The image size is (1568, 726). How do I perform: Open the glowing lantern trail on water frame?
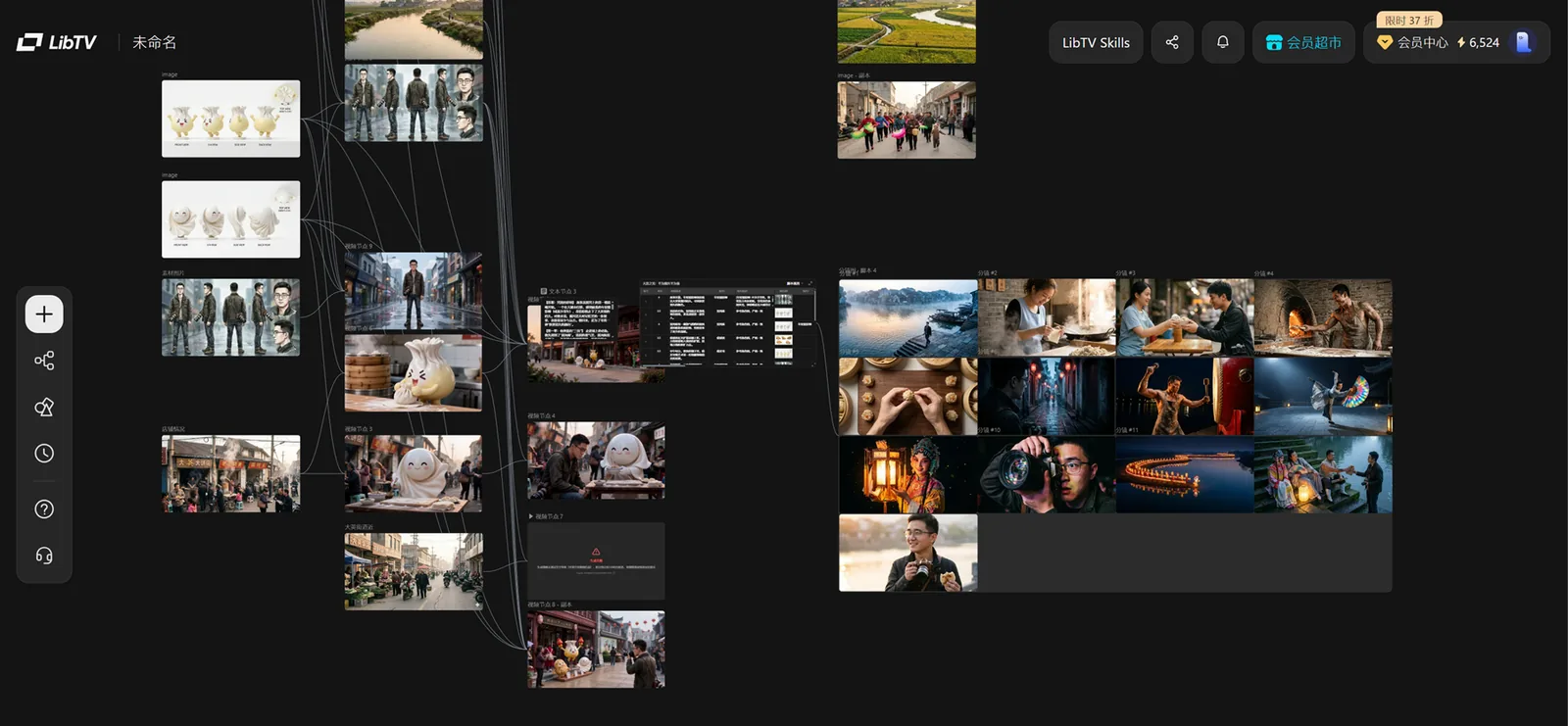1185,474
